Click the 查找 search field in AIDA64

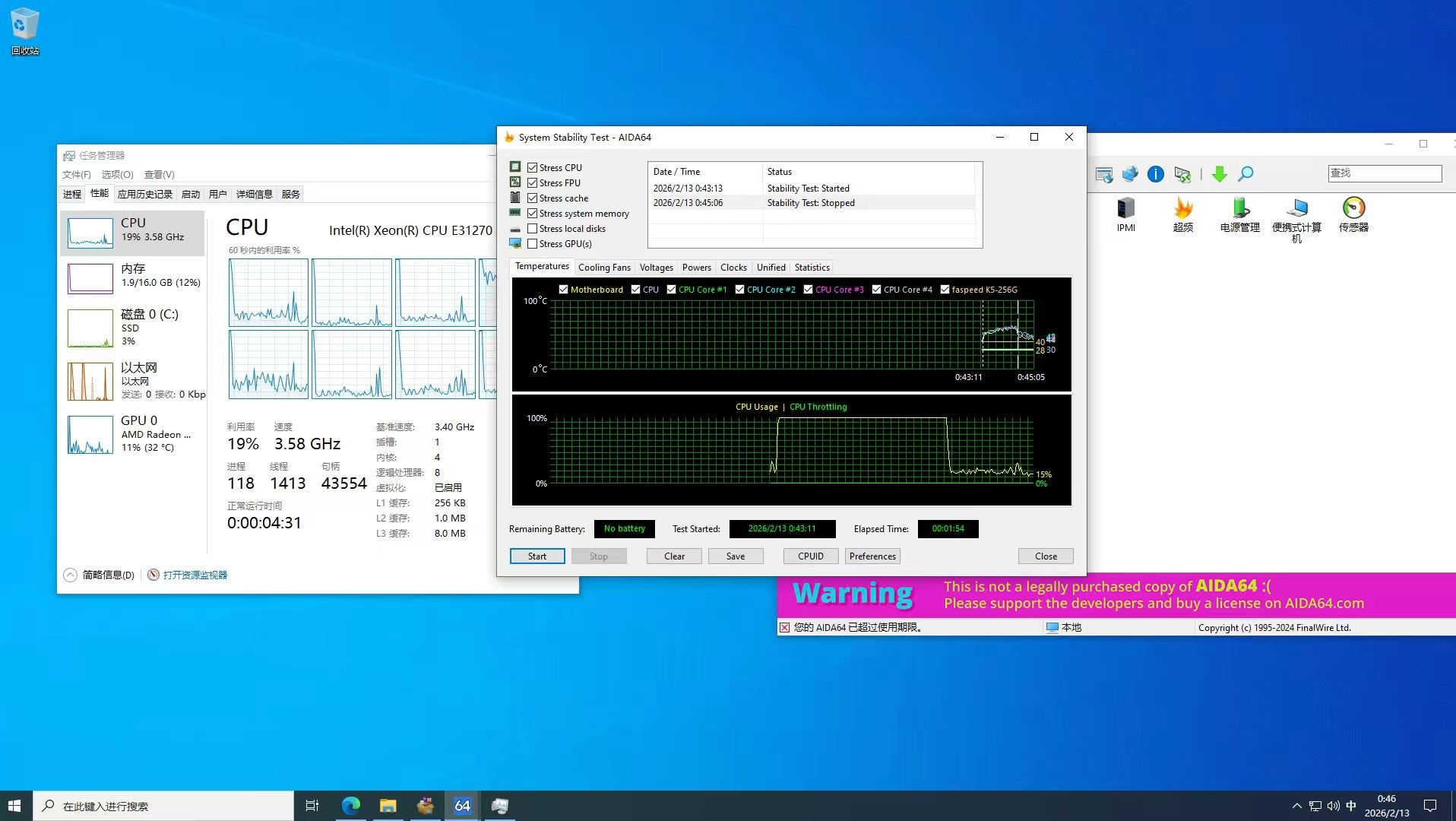tap(1385, 173)
